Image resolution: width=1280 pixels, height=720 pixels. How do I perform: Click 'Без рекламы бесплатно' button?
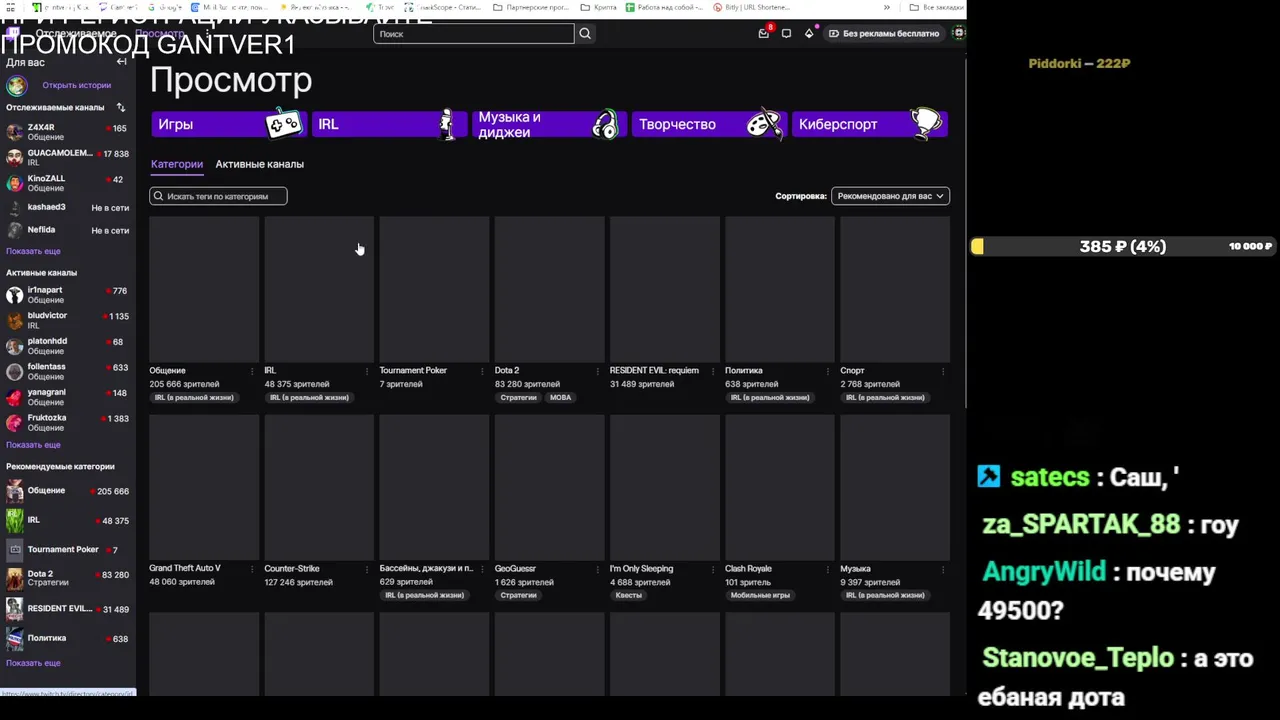[884, 33]
